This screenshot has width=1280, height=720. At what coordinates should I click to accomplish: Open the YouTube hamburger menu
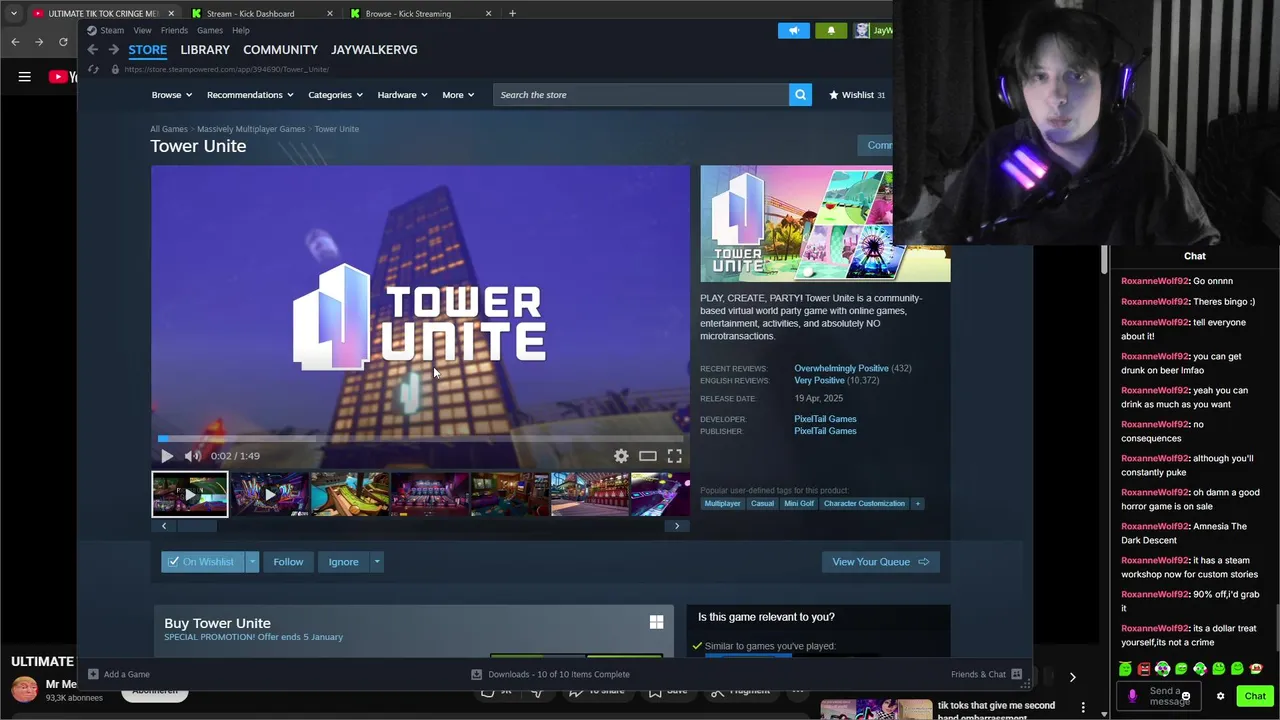[25, 77]
